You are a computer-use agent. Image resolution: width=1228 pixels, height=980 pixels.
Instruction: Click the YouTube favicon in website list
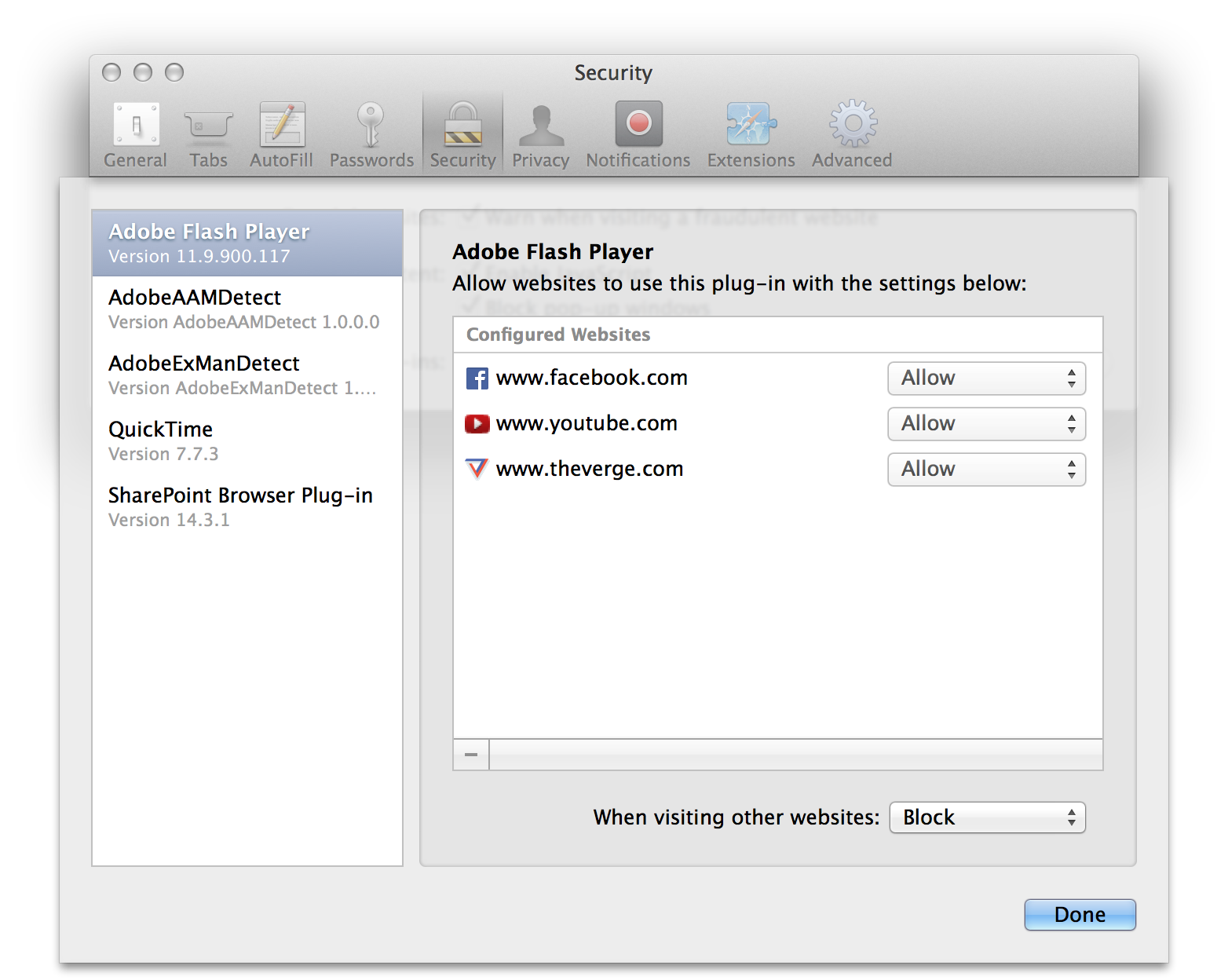coord(477,424)
